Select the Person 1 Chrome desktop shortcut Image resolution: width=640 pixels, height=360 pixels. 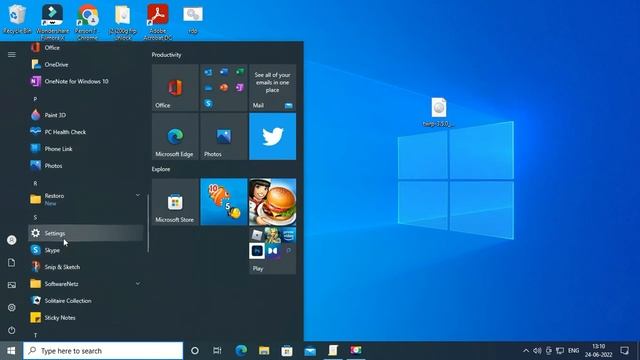(x=87, y=22)
